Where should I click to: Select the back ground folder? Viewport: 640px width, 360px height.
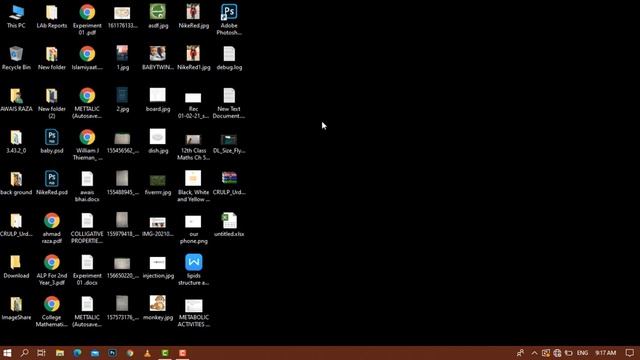click(16, 183)
